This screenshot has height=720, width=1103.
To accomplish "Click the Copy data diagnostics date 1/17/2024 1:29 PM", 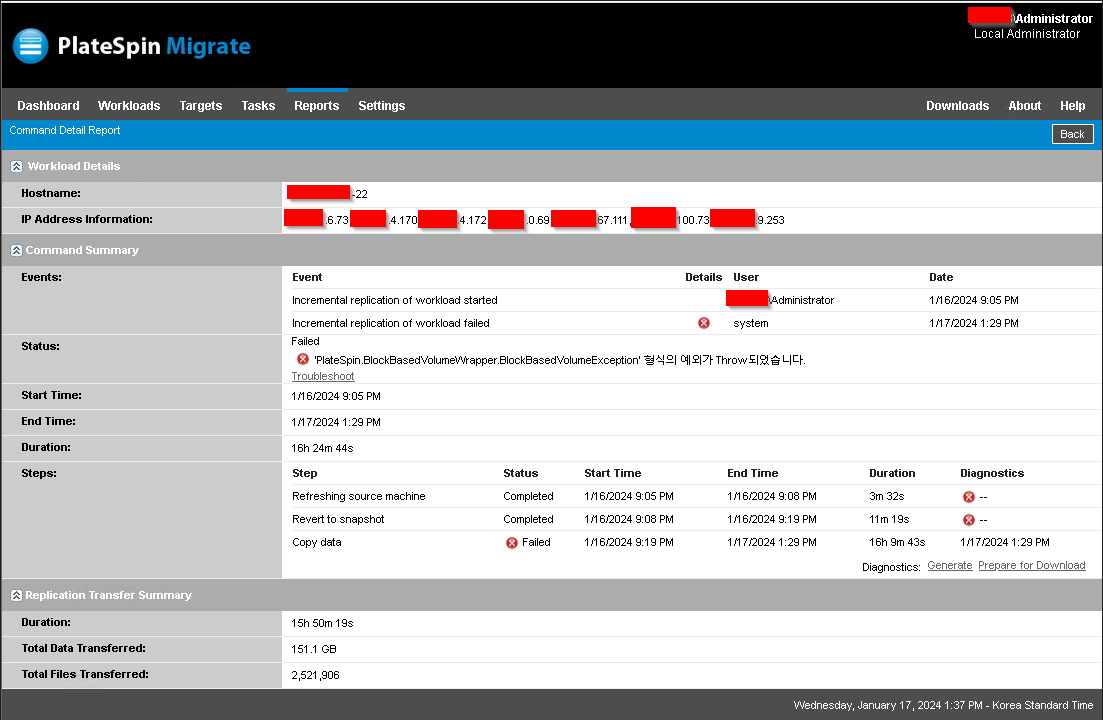I will (1005, 542).
